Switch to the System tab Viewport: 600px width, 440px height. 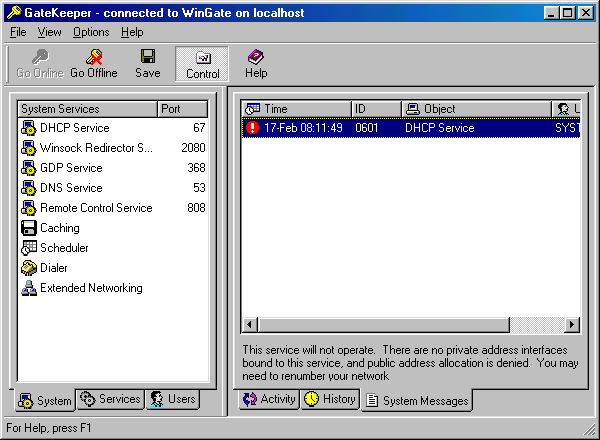[x=45, y=400]
